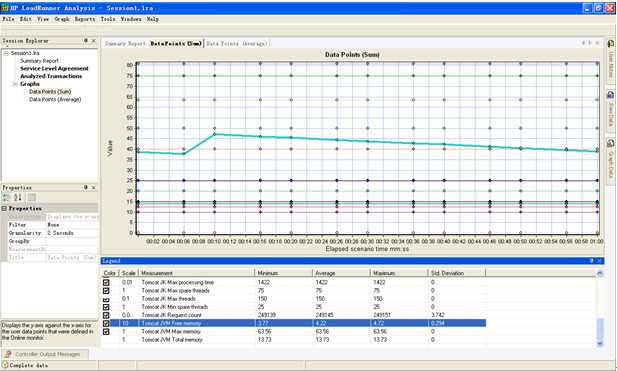Open the Tools menu
Viewport: 617px width, 371px height.
click(108, 19)
